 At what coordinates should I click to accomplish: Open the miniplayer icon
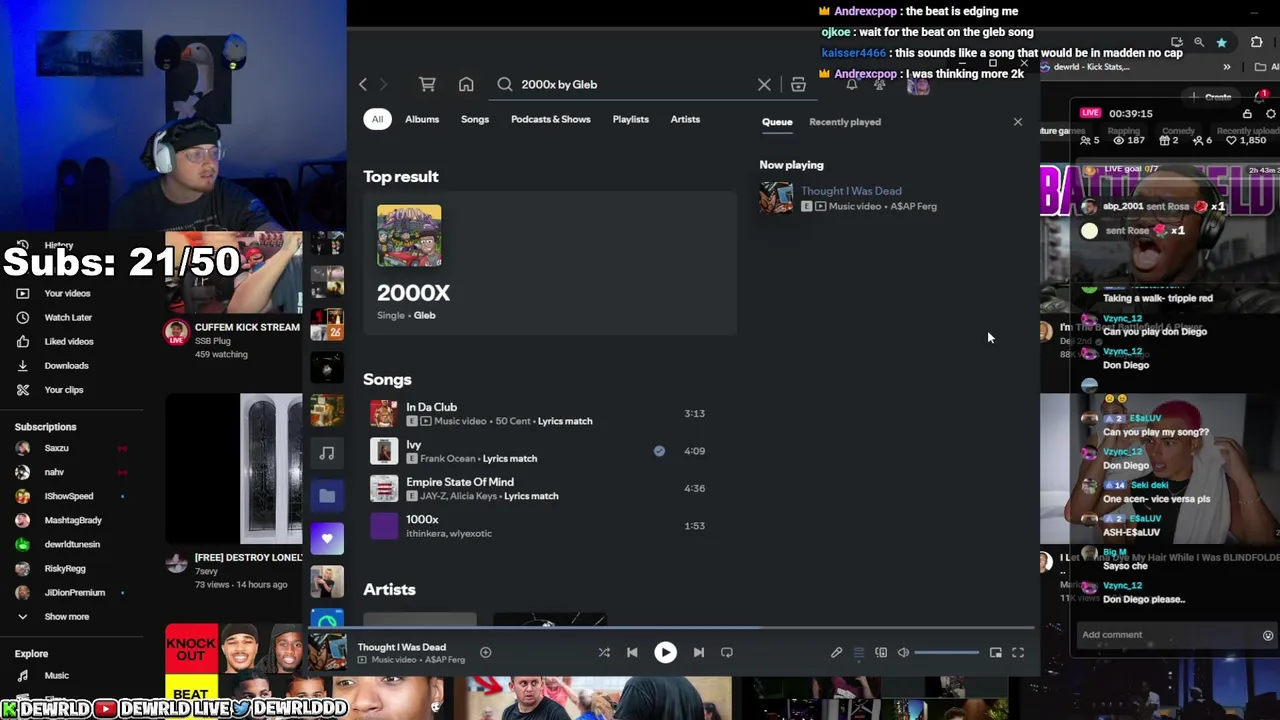click(996, 653)
